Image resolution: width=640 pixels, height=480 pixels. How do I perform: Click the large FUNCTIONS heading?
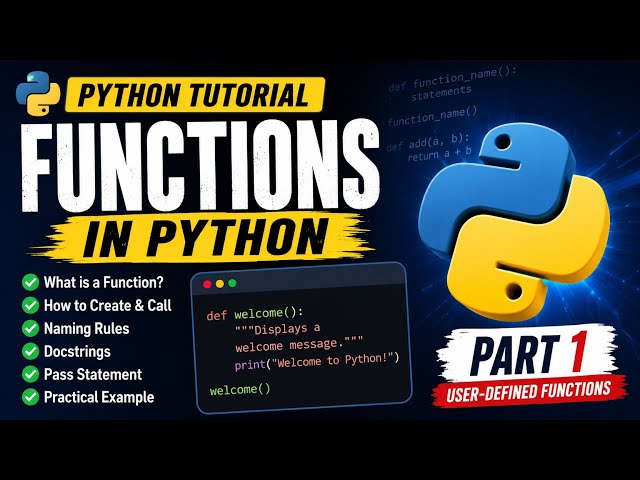coord(200,167)
